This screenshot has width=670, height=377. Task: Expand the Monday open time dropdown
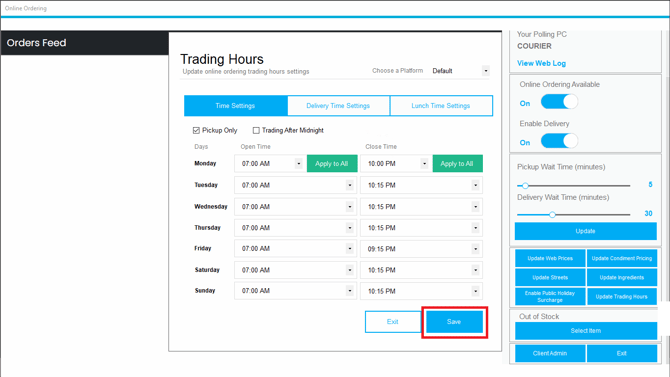(299, 164)
